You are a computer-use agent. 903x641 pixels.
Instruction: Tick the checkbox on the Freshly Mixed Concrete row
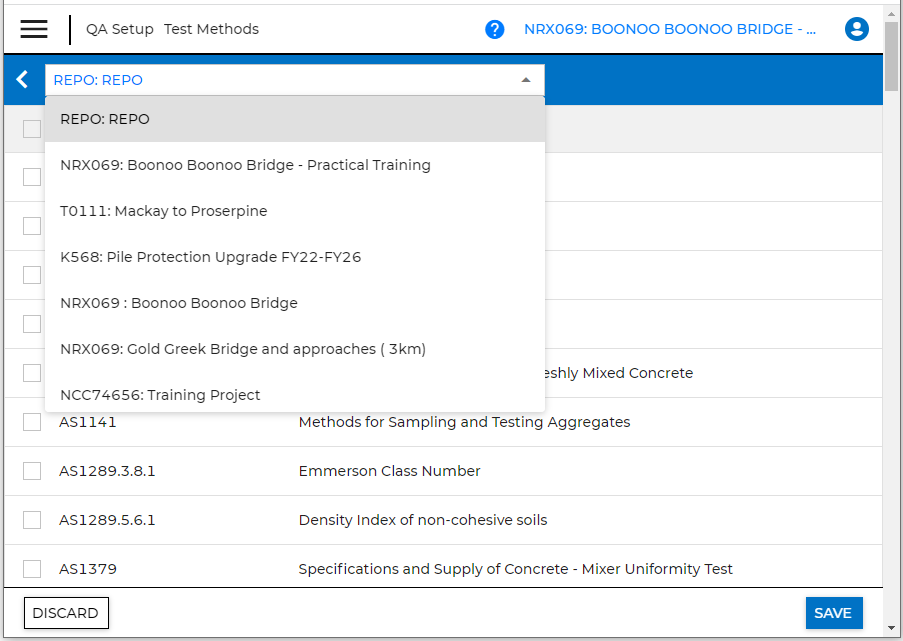32,373
